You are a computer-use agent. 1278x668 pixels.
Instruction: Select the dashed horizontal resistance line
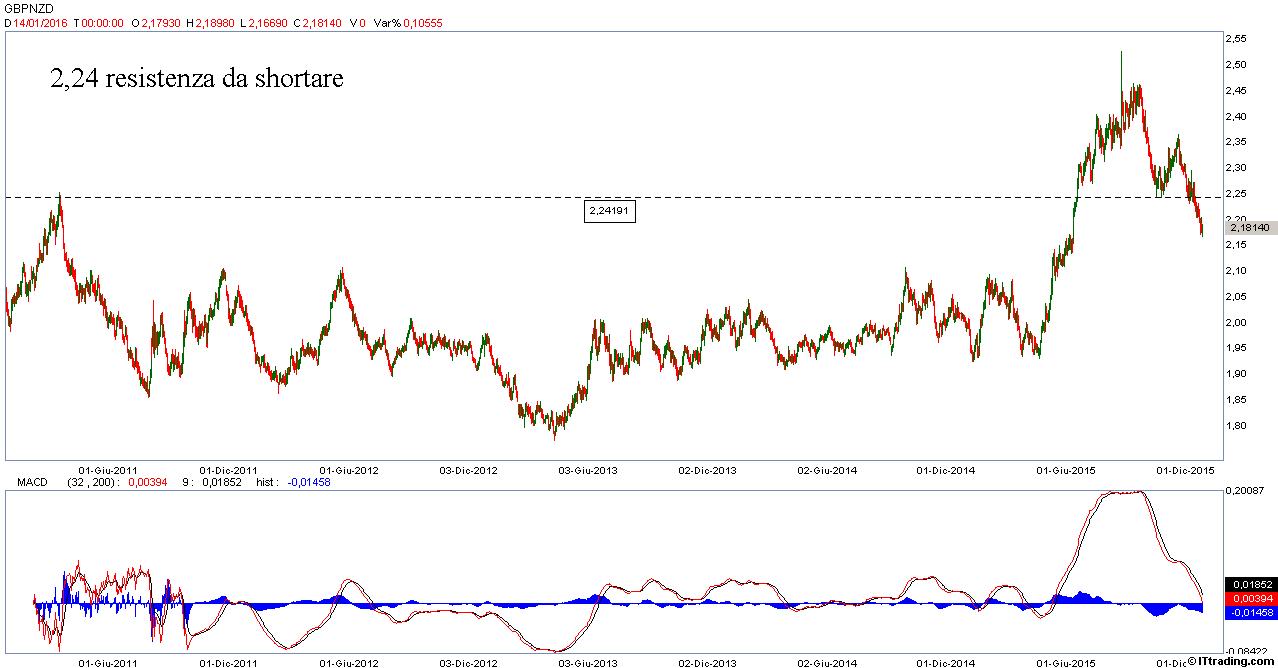[400, 197]
